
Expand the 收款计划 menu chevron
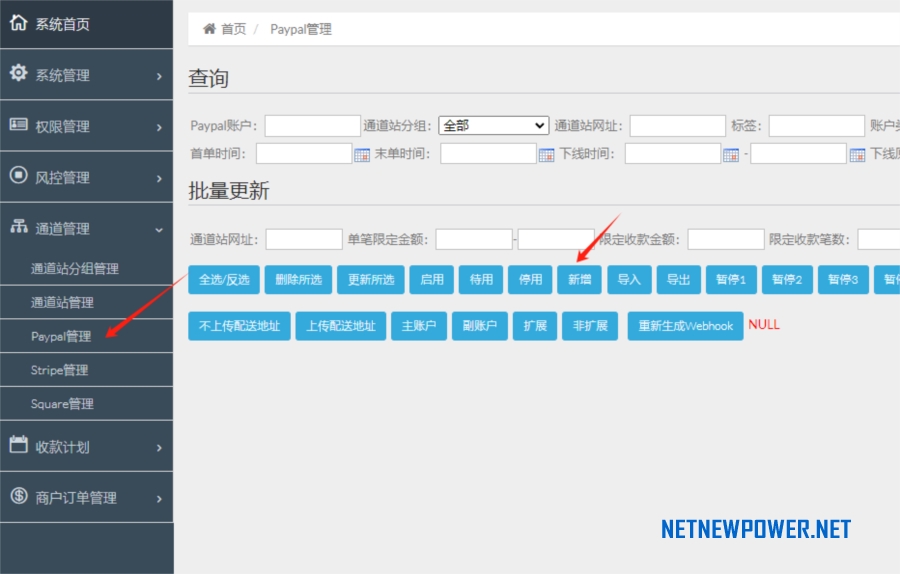click(159, 447)
